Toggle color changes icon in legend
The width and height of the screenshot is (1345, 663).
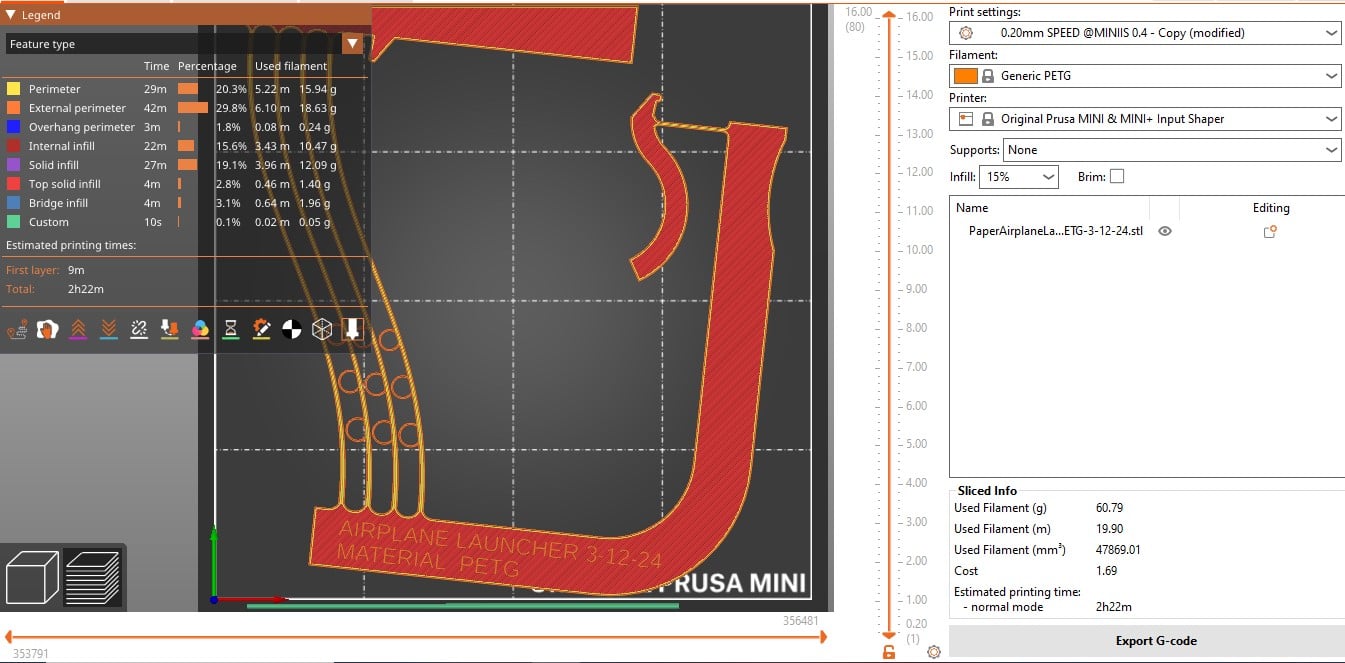pyautogui.click(x=200, y=329)
